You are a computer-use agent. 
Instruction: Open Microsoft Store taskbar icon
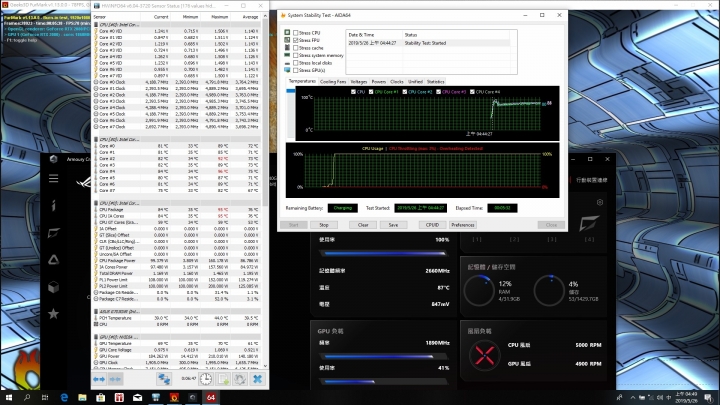[x=101, y=398]
